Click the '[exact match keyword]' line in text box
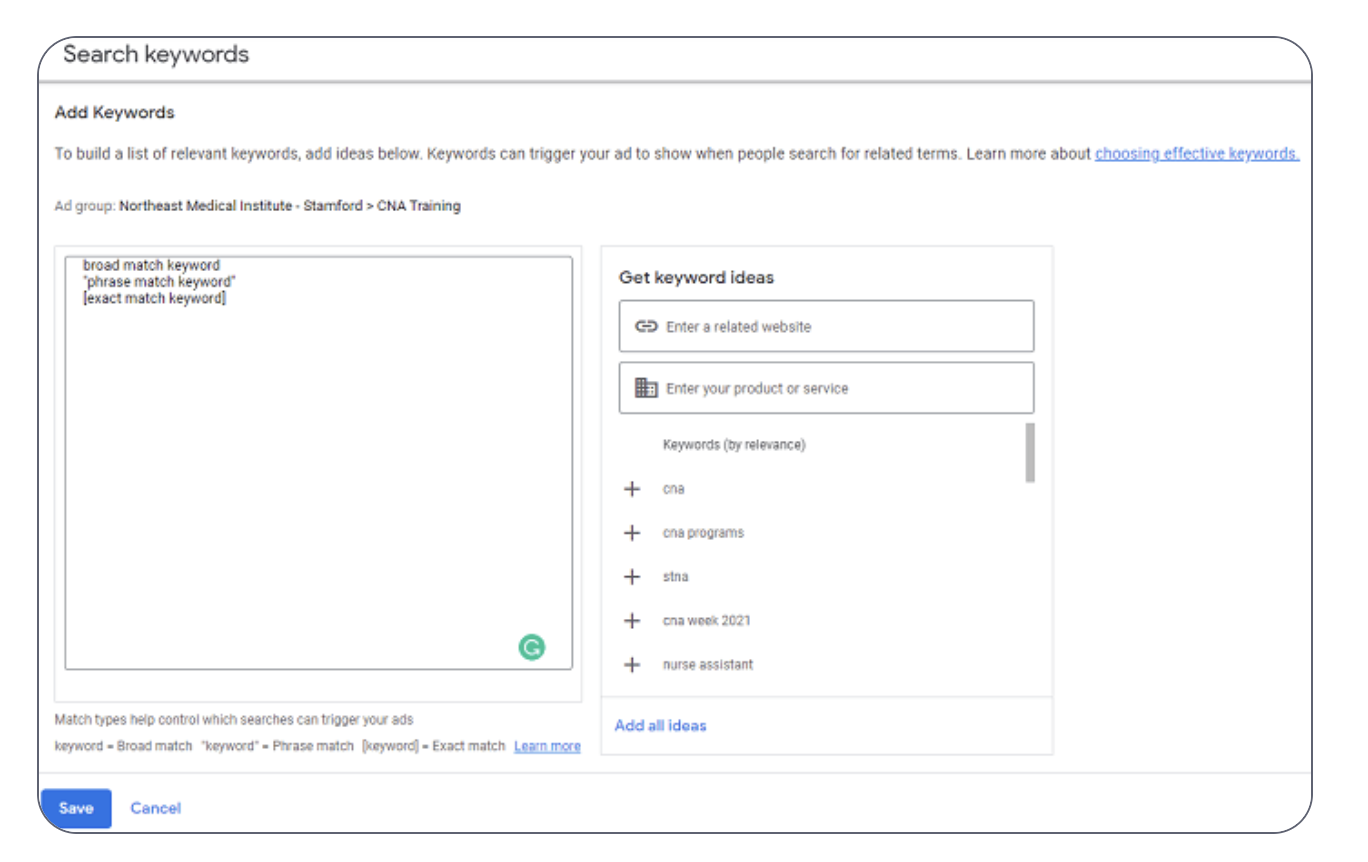1368x862 pixels. 154,298
